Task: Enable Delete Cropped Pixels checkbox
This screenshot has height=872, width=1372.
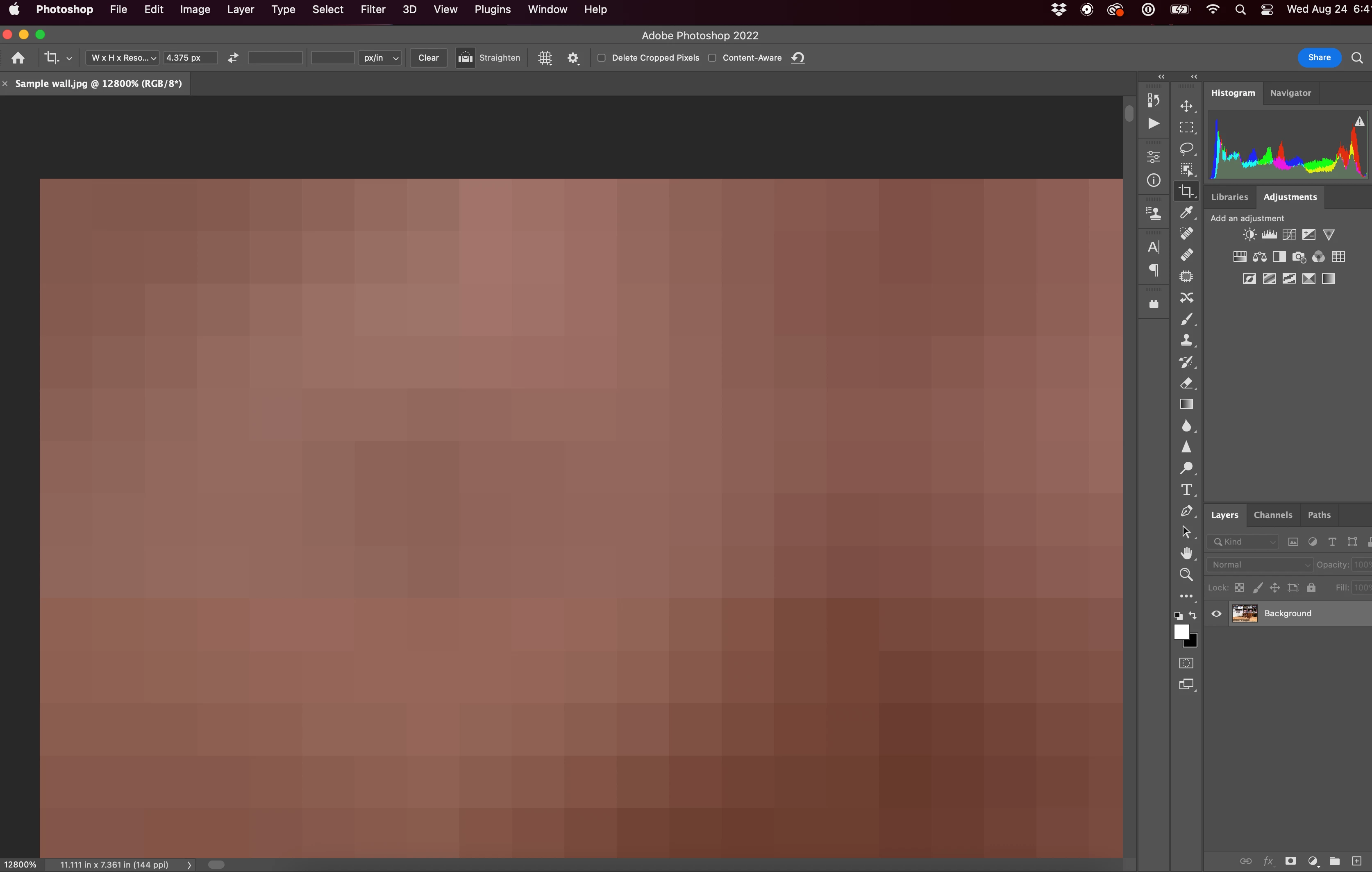Action: (601, 58)
